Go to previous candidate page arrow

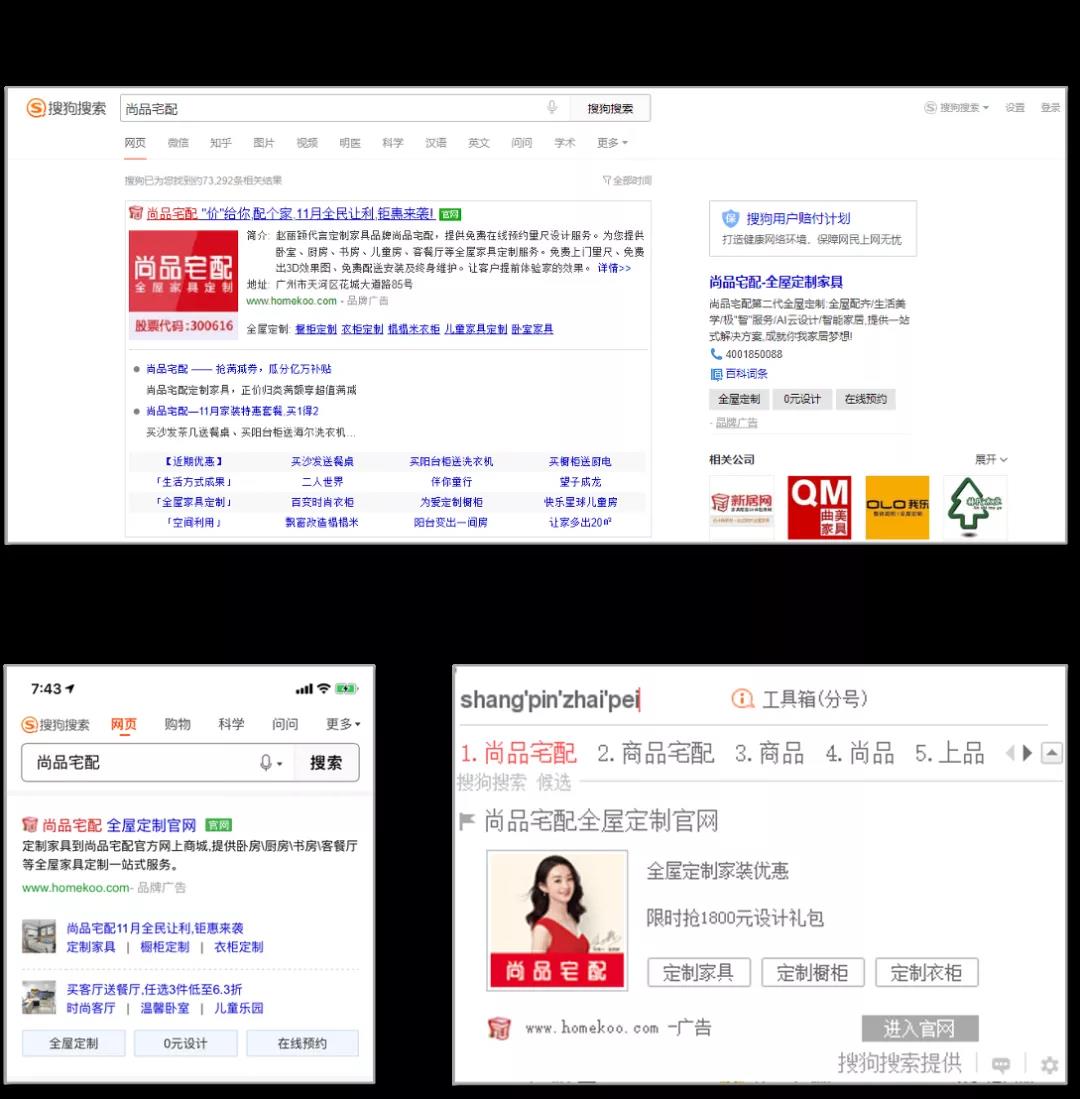[x=1010, y=753]
